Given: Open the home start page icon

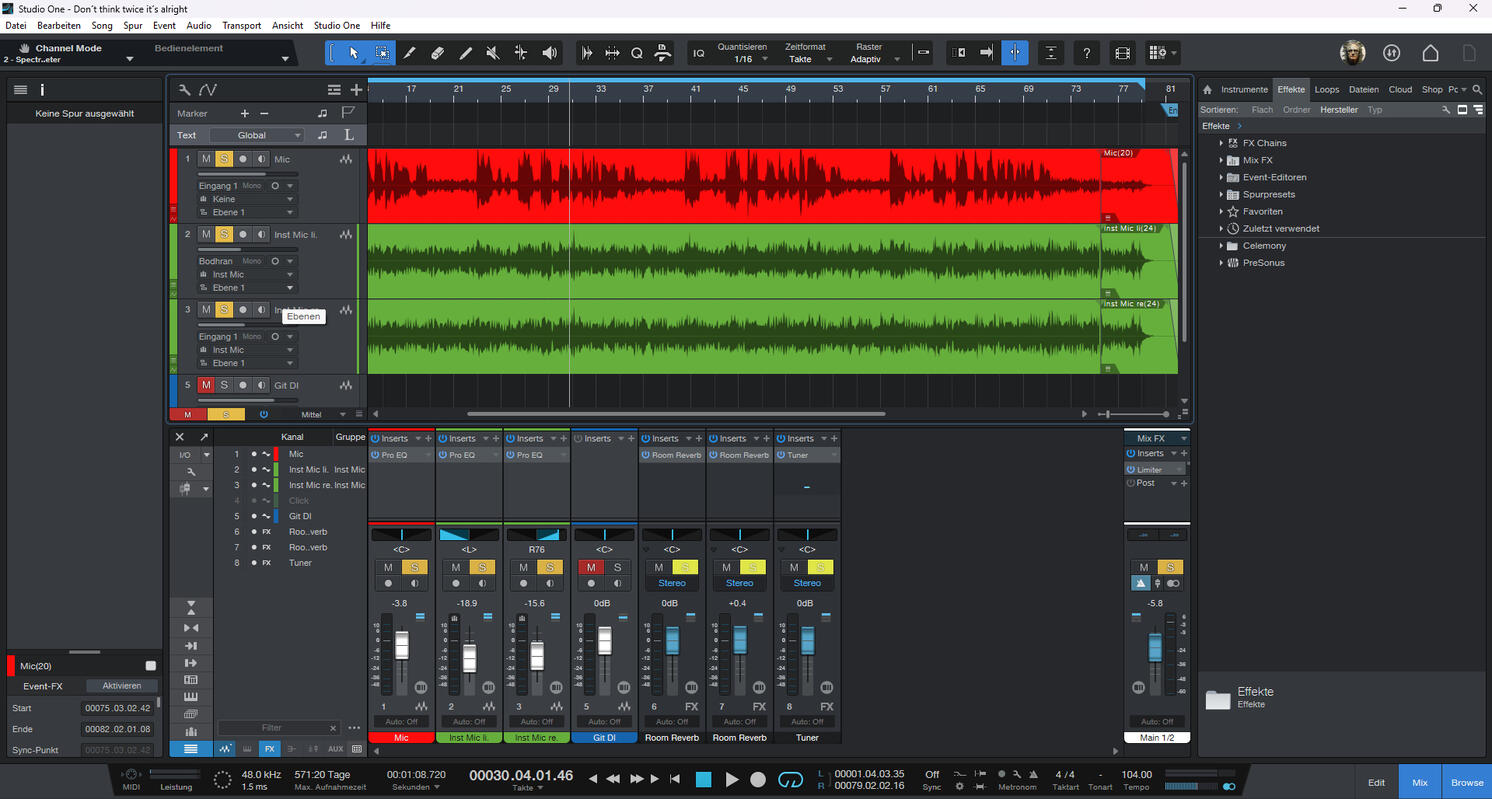Looking at the screenshot, I should (1431, 53).
